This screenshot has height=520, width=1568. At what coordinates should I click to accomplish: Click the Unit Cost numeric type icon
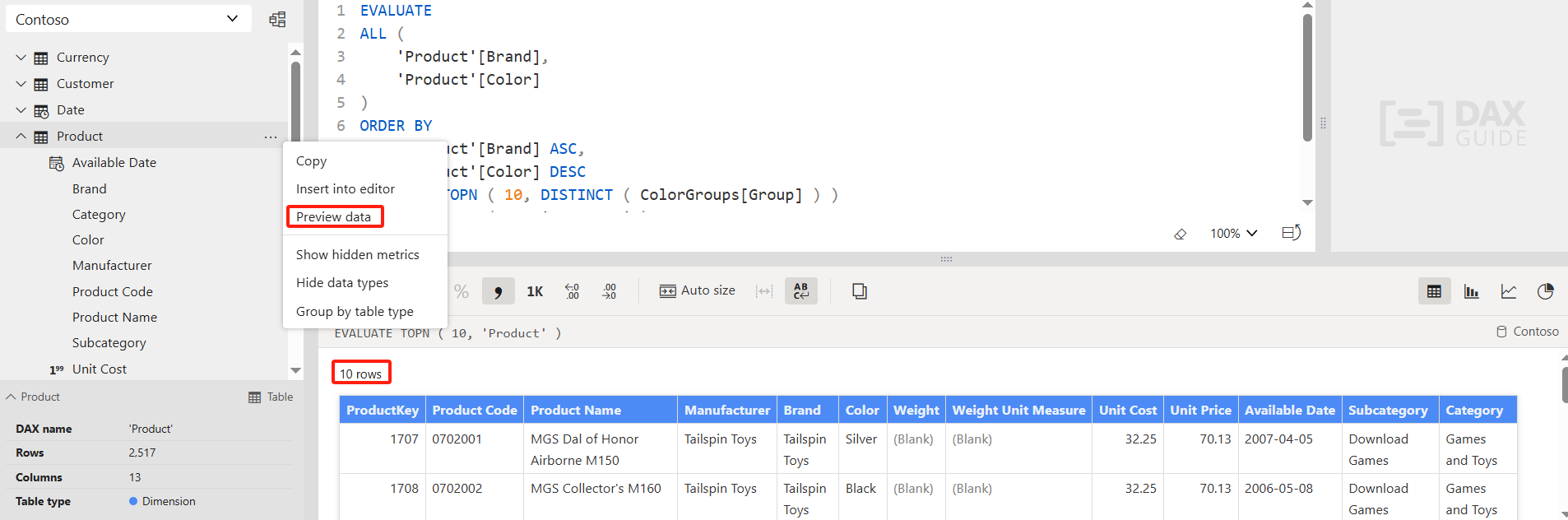pos(57,370)
